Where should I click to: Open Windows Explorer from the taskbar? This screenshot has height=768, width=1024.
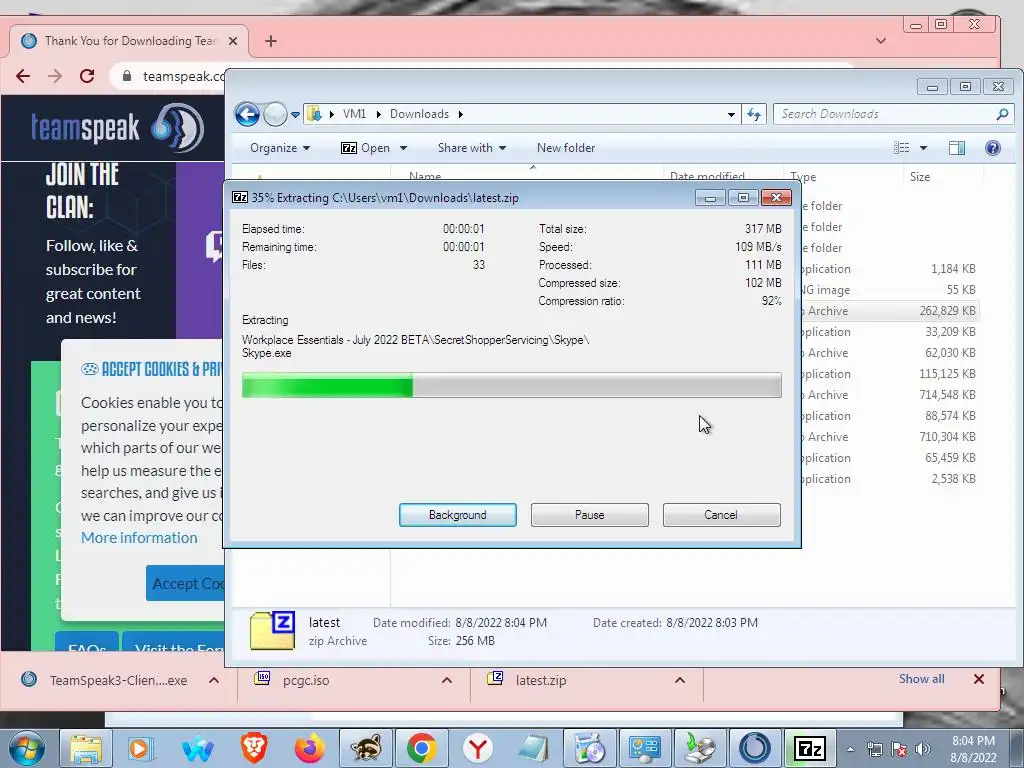(x=86, y=748)
